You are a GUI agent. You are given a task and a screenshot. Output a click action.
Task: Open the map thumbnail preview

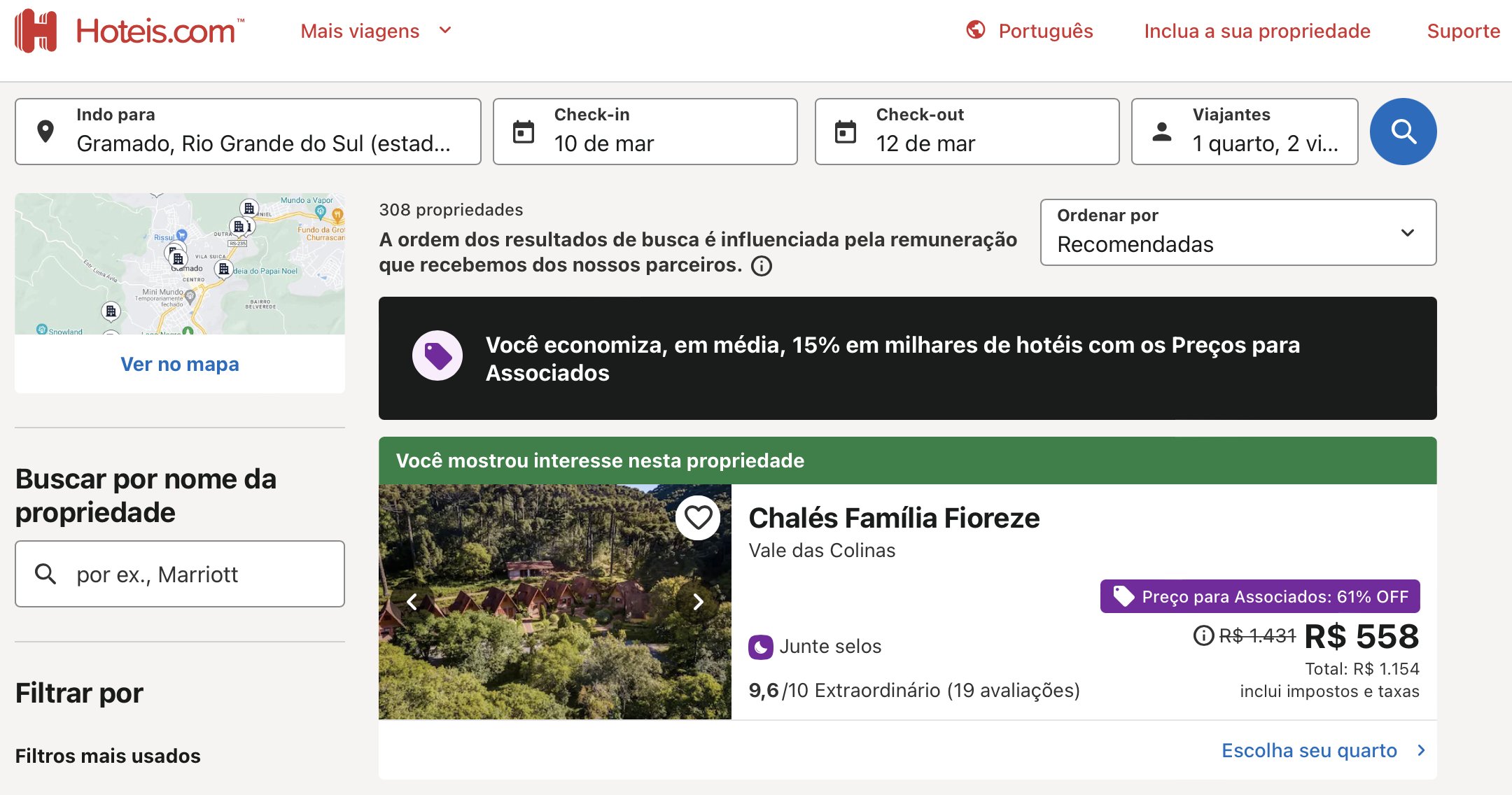(x=180, y=264)
